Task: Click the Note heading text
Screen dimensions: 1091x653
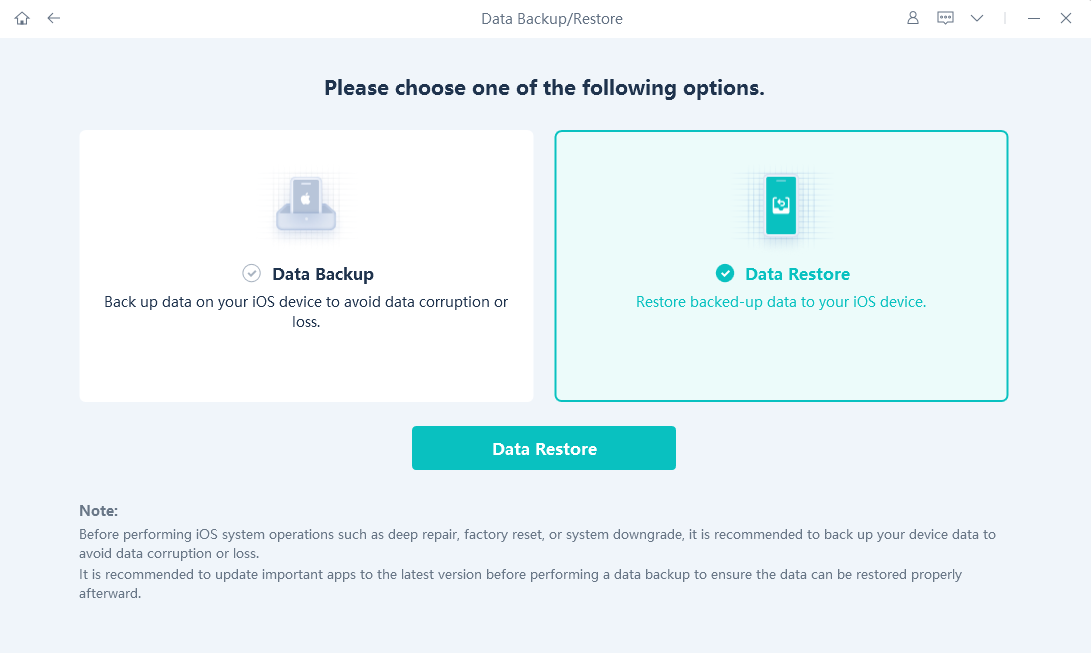Action: pos(98,510)
